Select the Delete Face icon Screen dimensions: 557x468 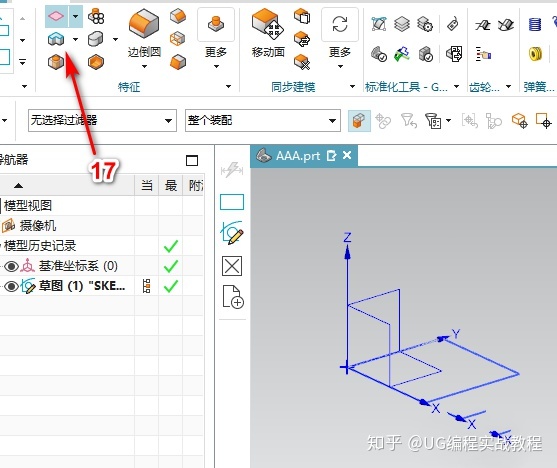tap(302, 62)
